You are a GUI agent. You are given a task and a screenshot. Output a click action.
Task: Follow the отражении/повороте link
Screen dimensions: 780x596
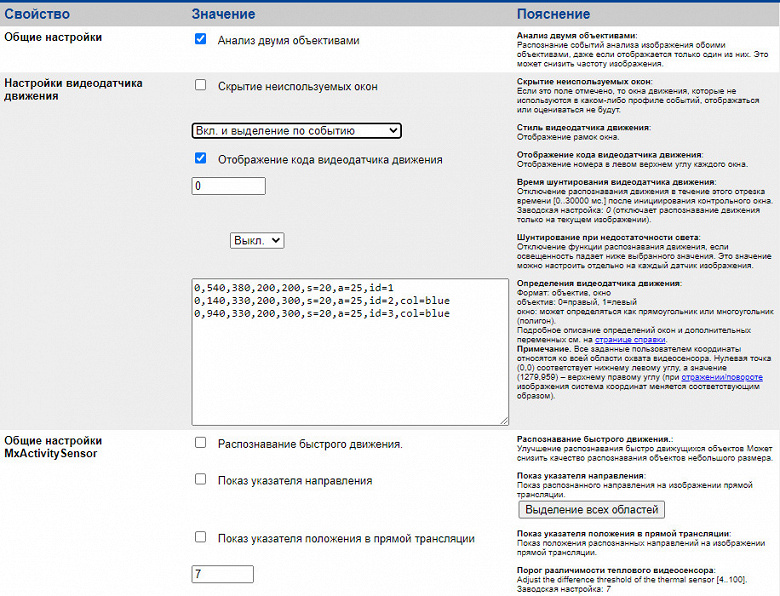click(722, 377)
